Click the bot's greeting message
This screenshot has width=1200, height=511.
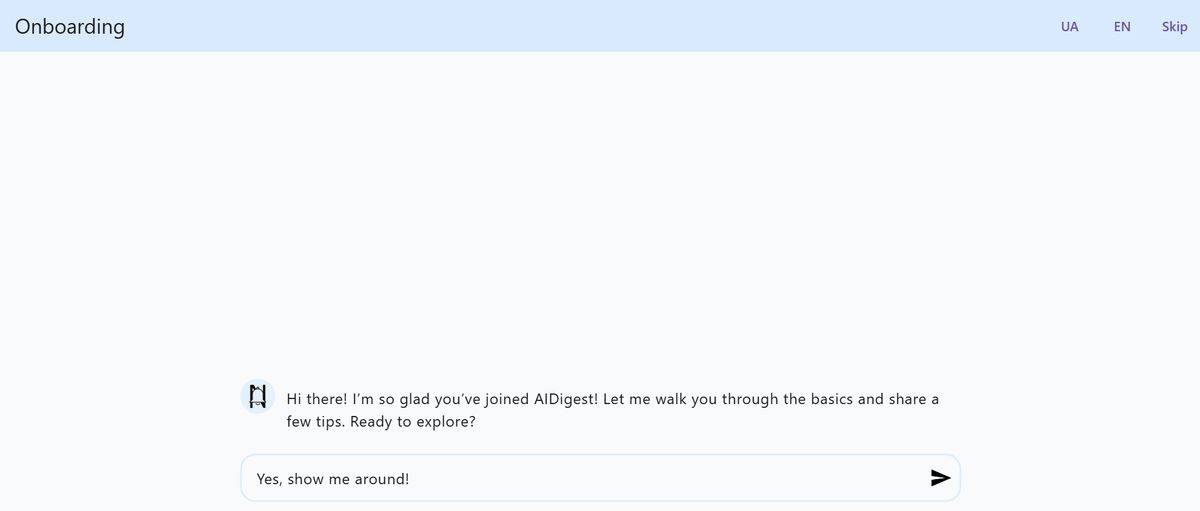click(x=612, y=410)
